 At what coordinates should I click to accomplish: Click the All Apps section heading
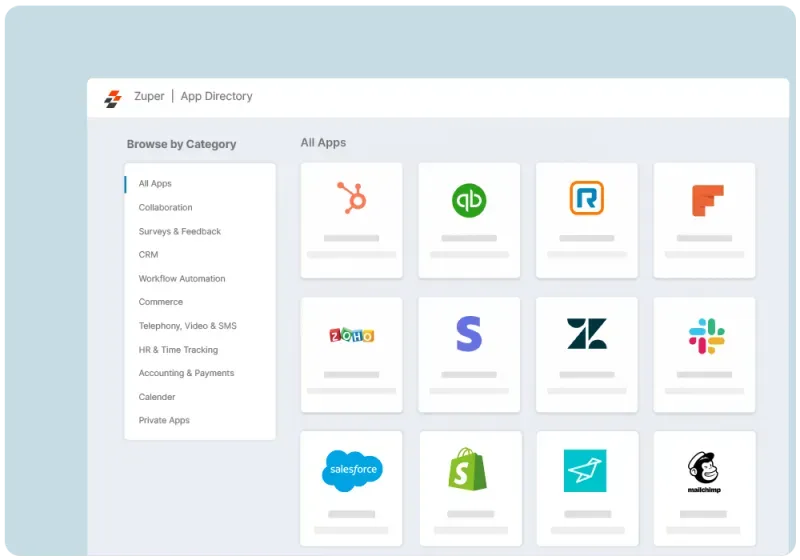point(323,143)
